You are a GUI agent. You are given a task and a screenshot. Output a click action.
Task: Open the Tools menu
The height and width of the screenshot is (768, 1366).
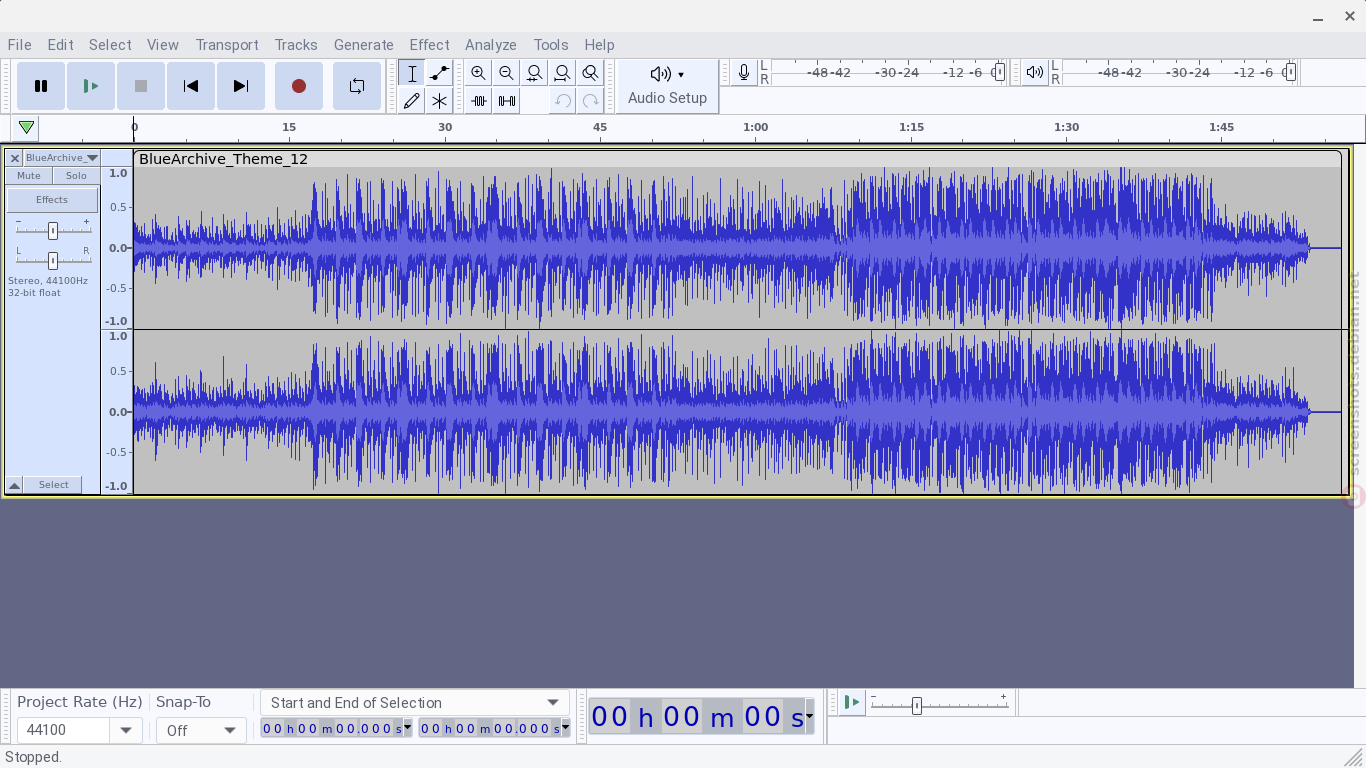tap(551, 45)
